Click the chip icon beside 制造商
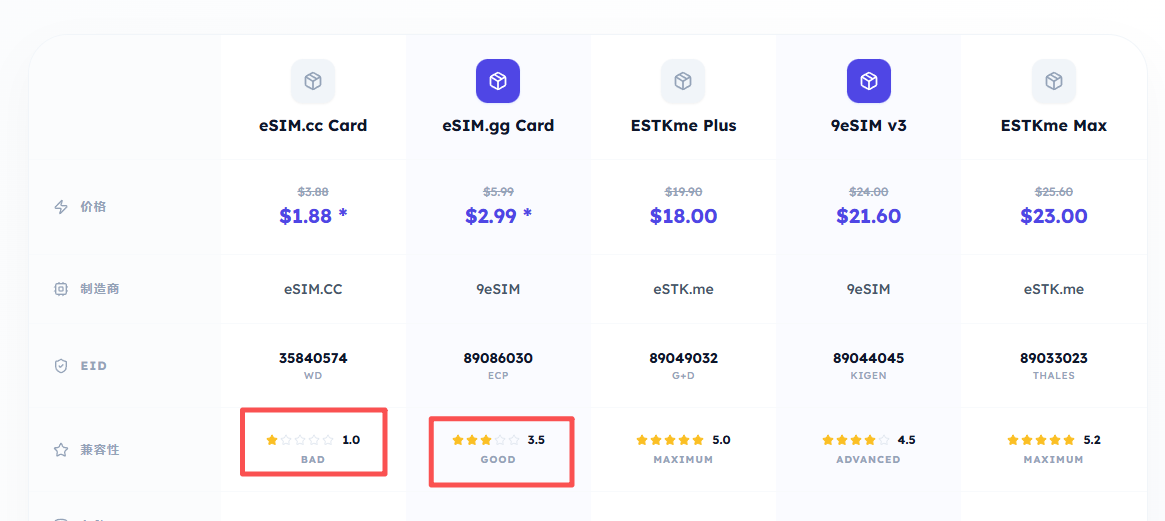This screenshot has width=1165, height=521. coord(61,289)
